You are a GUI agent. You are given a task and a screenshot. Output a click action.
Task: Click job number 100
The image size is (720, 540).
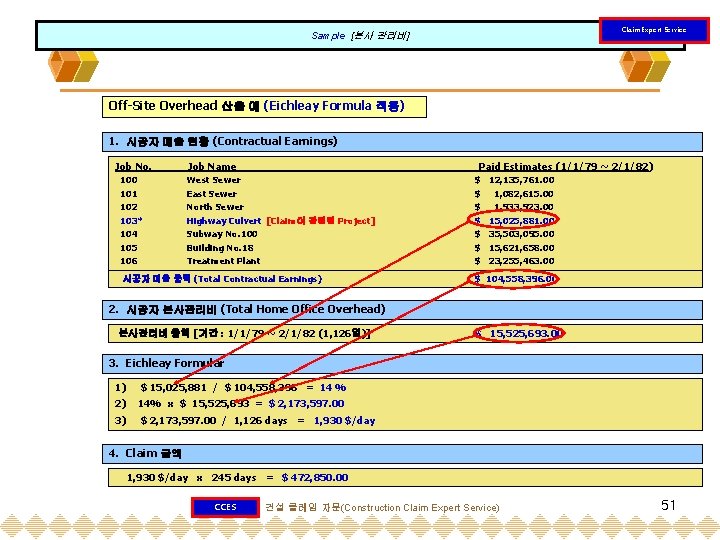[129, 180]
